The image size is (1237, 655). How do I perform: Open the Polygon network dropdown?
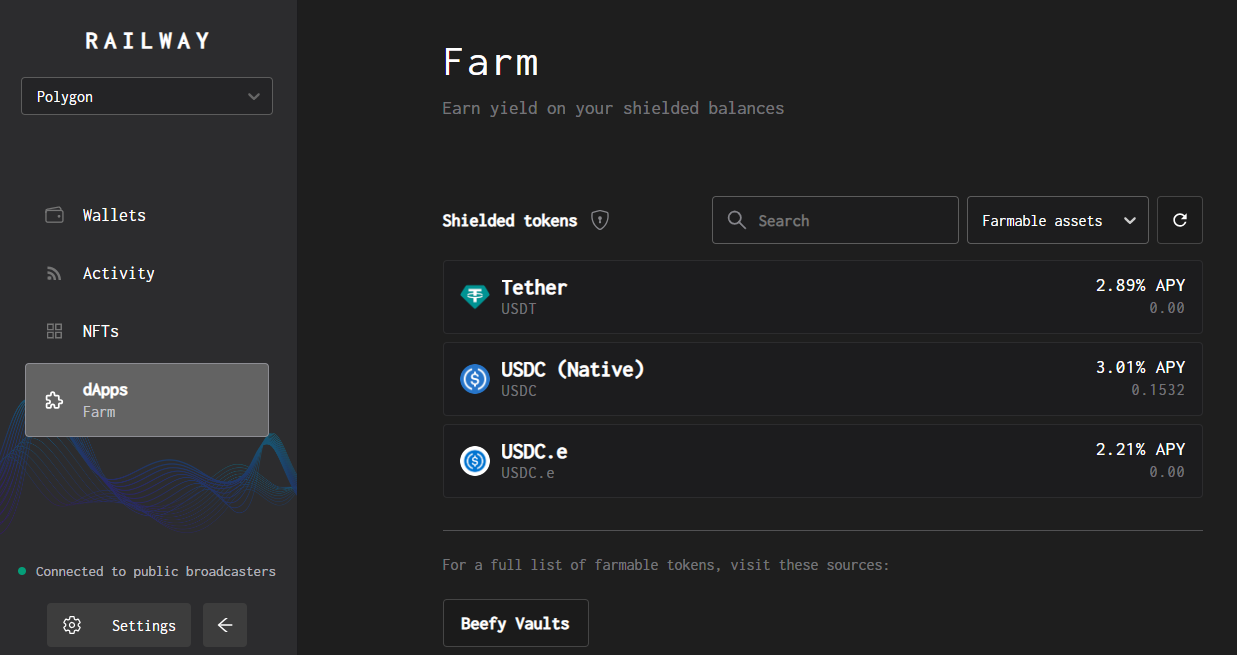coord(147,97)
